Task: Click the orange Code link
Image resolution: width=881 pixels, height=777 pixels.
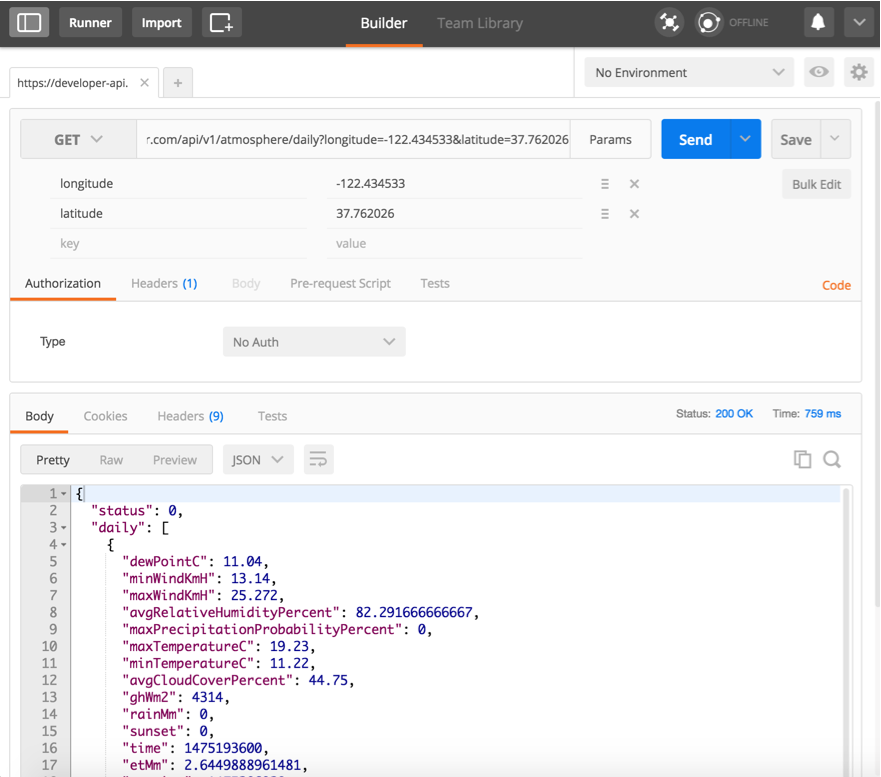Action: pos(836,285)
